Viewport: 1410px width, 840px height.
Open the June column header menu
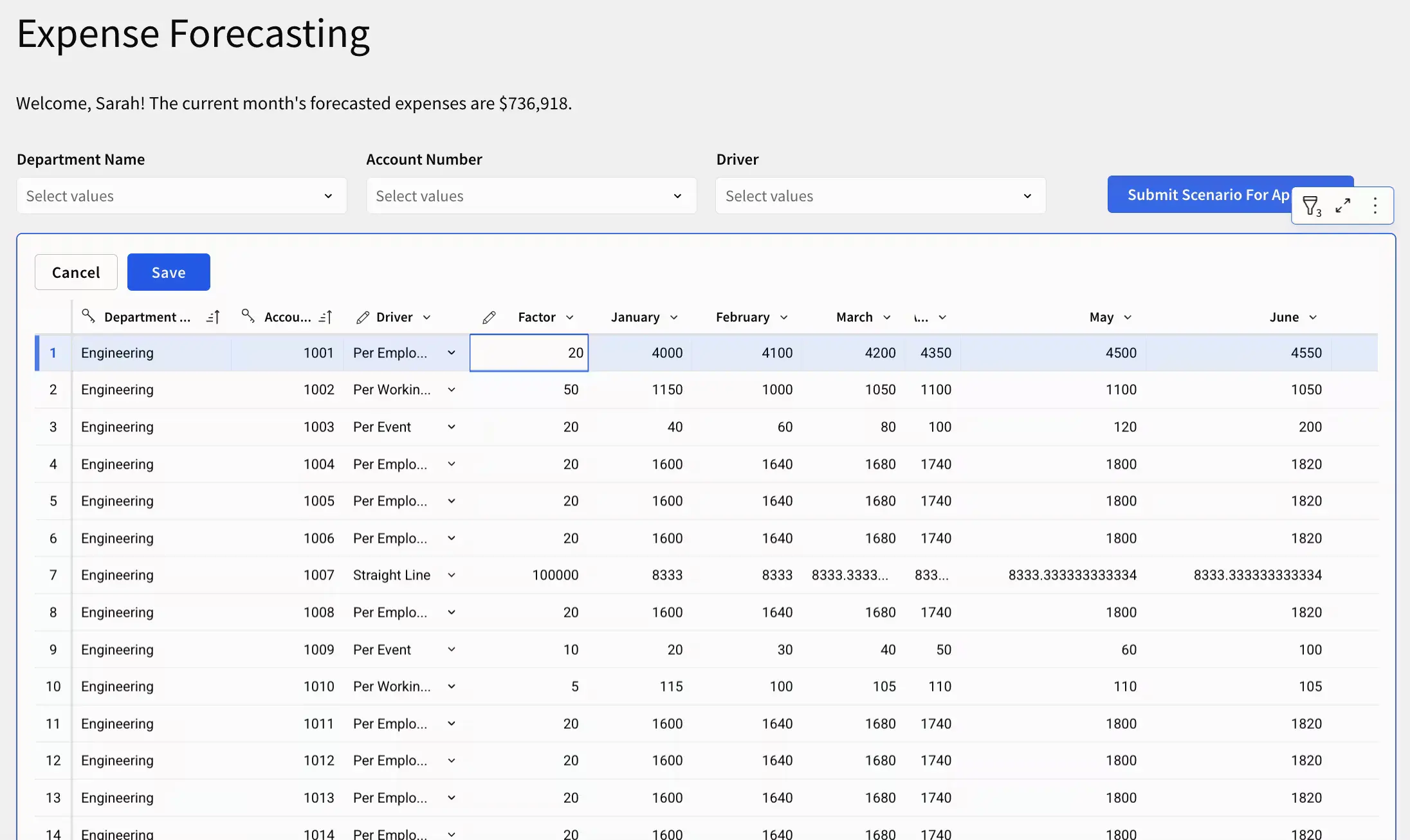coord(1313,318)
